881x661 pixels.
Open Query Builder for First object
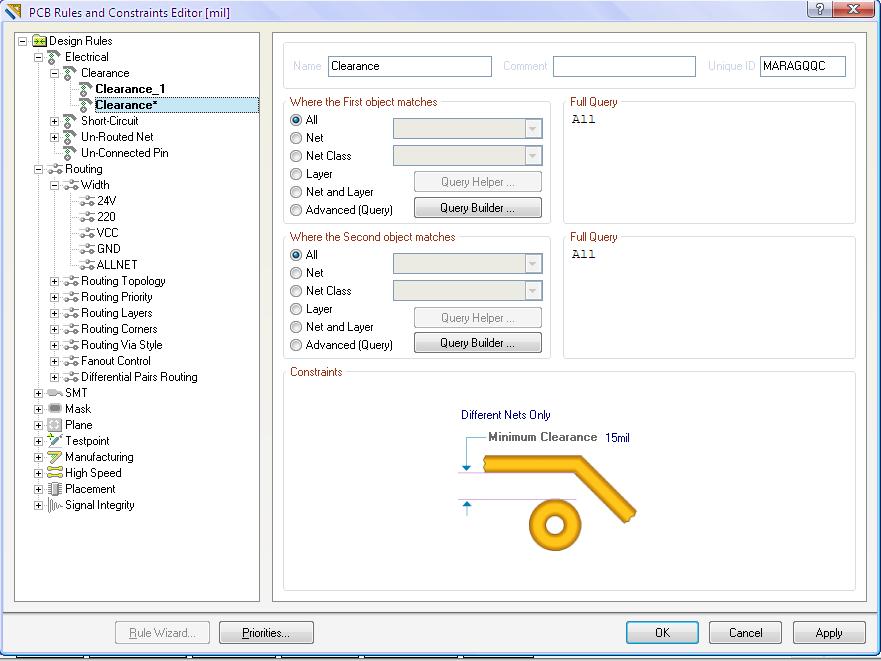(478, 208)
